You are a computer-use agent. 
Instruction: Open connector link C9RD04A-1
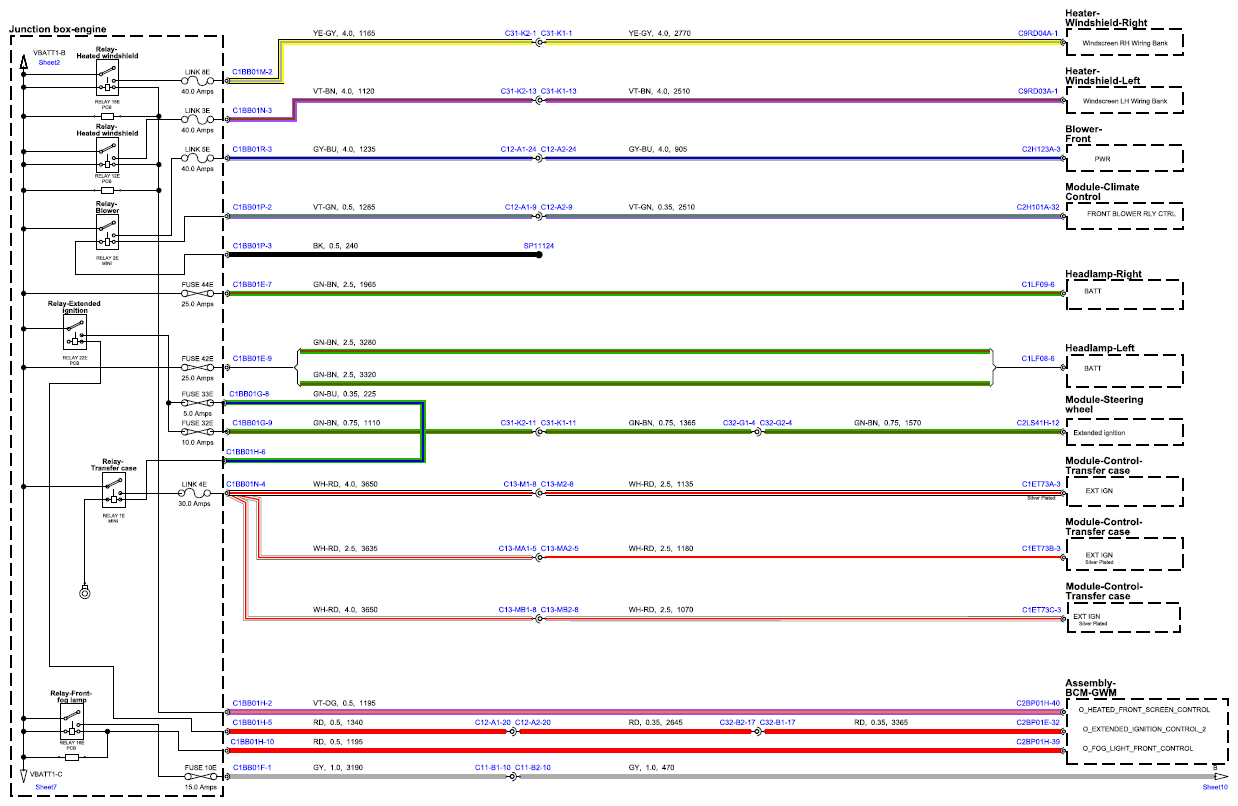click(1038, 33)
